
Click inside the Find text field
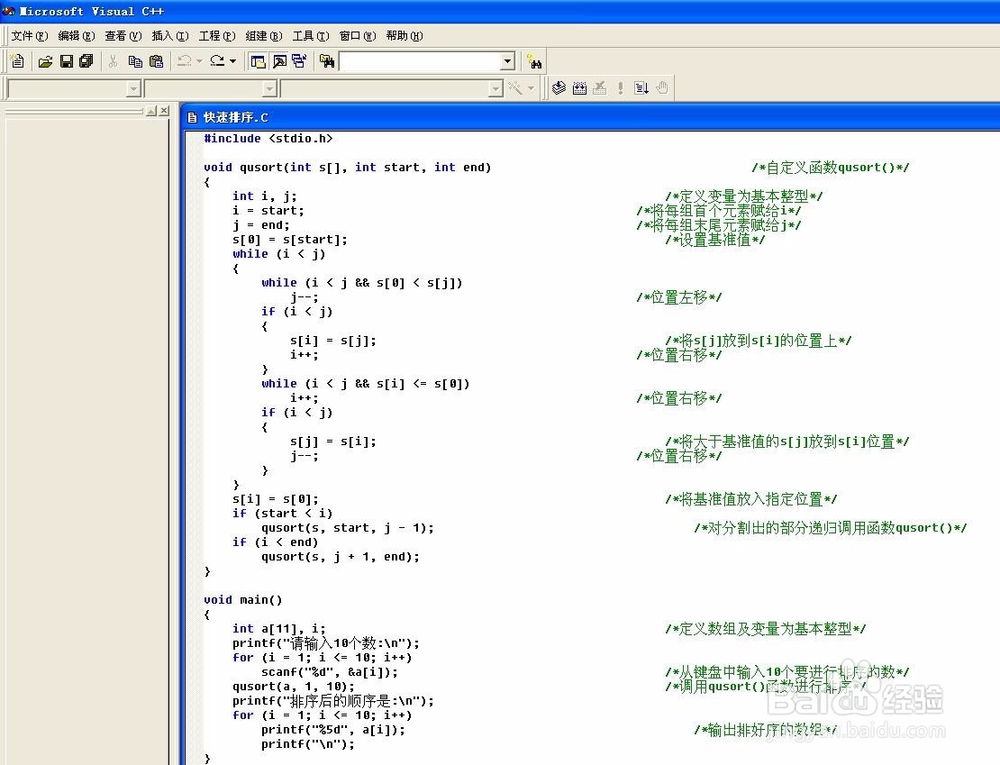tap(420, 62)
